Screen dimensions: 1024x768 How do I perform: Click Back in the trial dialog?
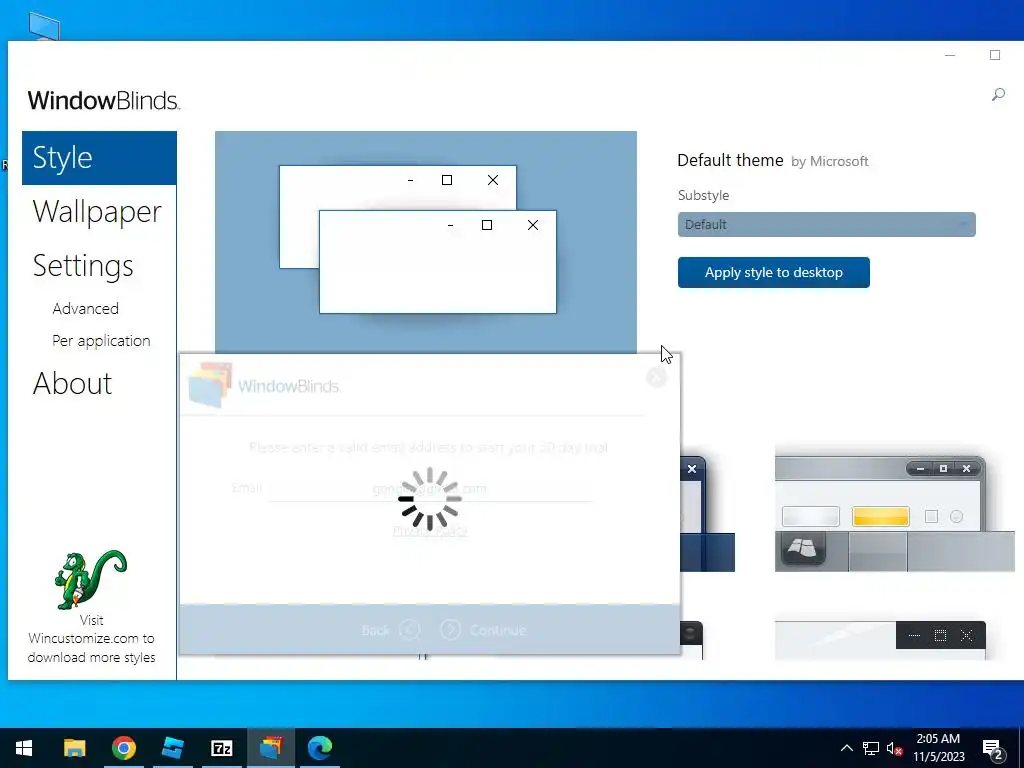point(391,630)
